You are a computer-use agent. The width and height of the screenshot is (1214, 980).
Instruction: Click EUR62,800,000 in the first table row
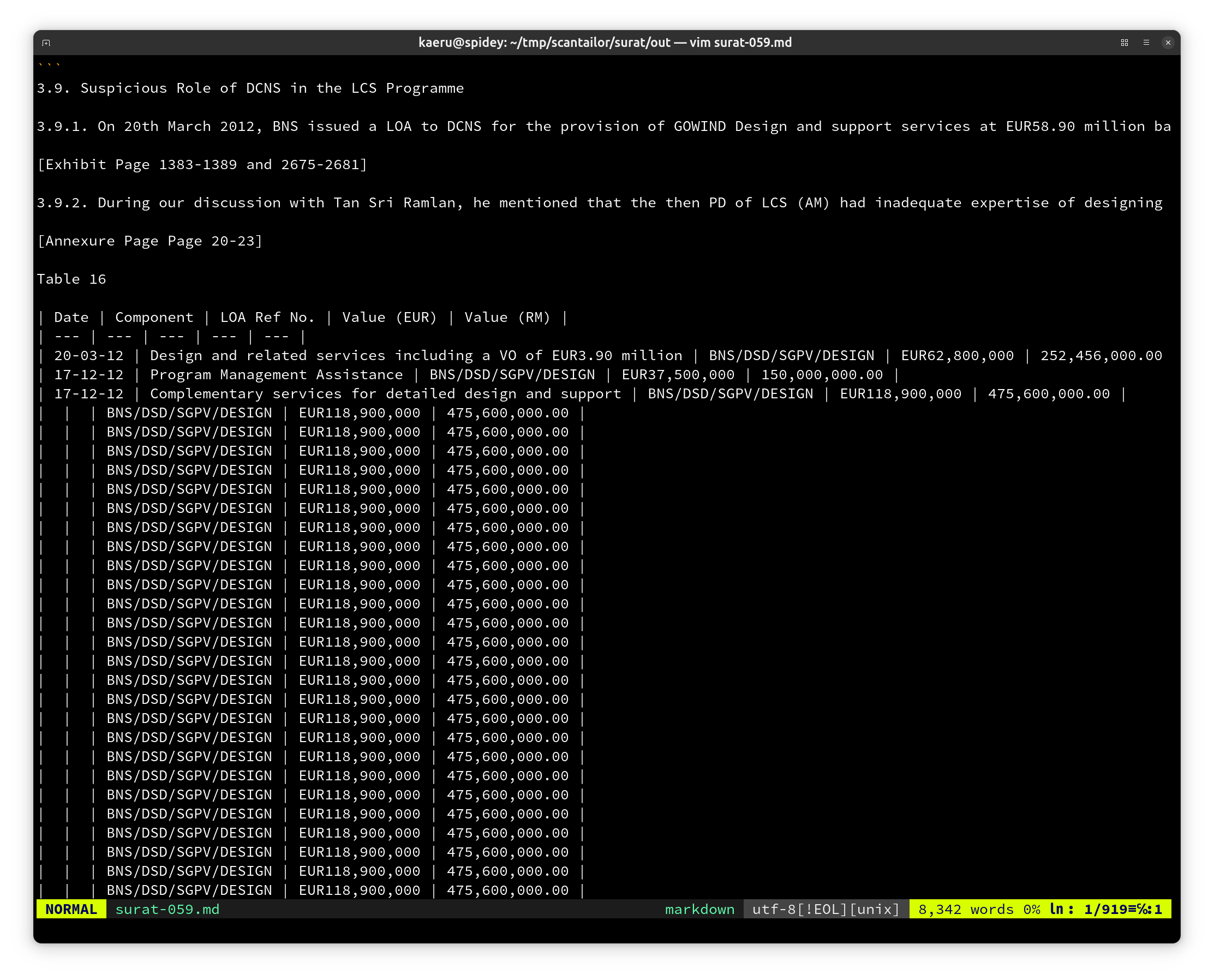tap(957, 355)
